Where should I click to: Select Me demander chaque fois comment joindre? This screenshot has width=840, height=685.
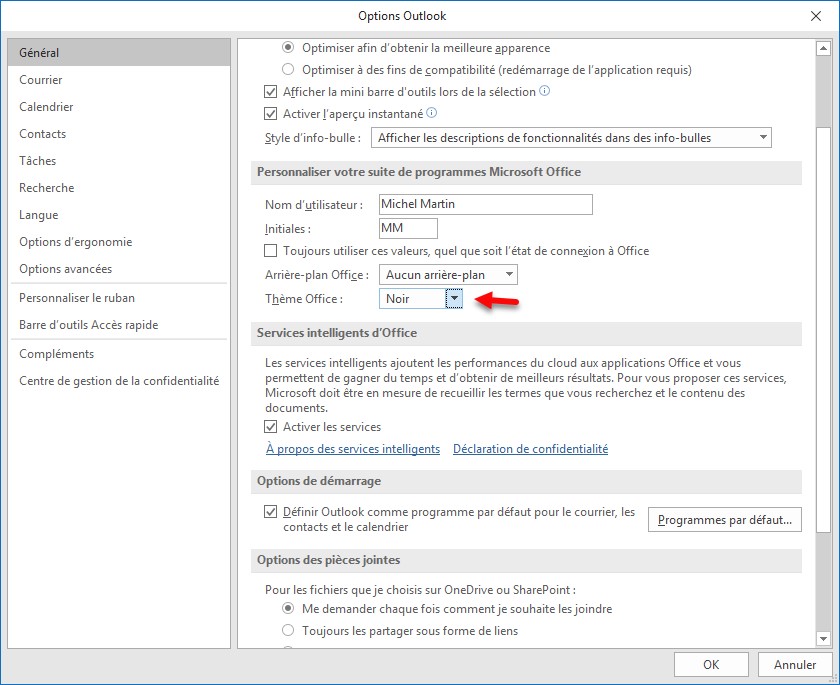[x=288, y=608]
